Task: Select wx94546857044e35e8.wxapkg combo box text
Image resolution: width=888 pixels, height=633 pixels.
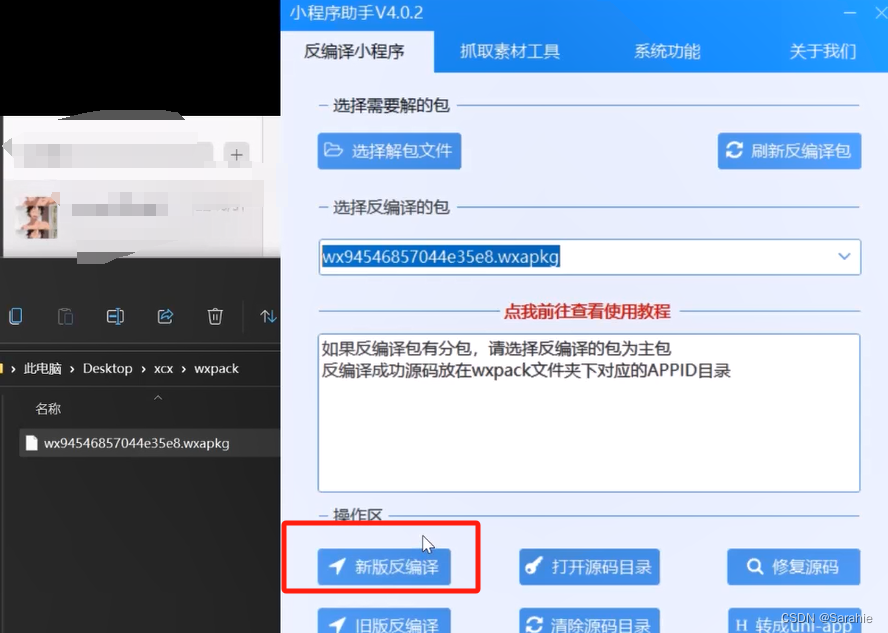Action: pyautogui.click(x=441, y=256)
